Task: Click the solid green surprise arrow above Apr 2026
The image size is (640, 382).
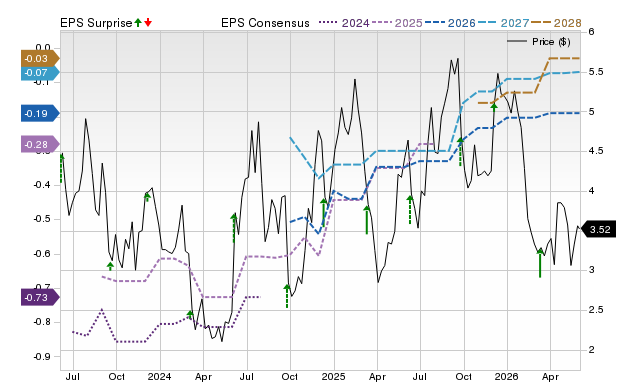Action: tap(540, 263)
